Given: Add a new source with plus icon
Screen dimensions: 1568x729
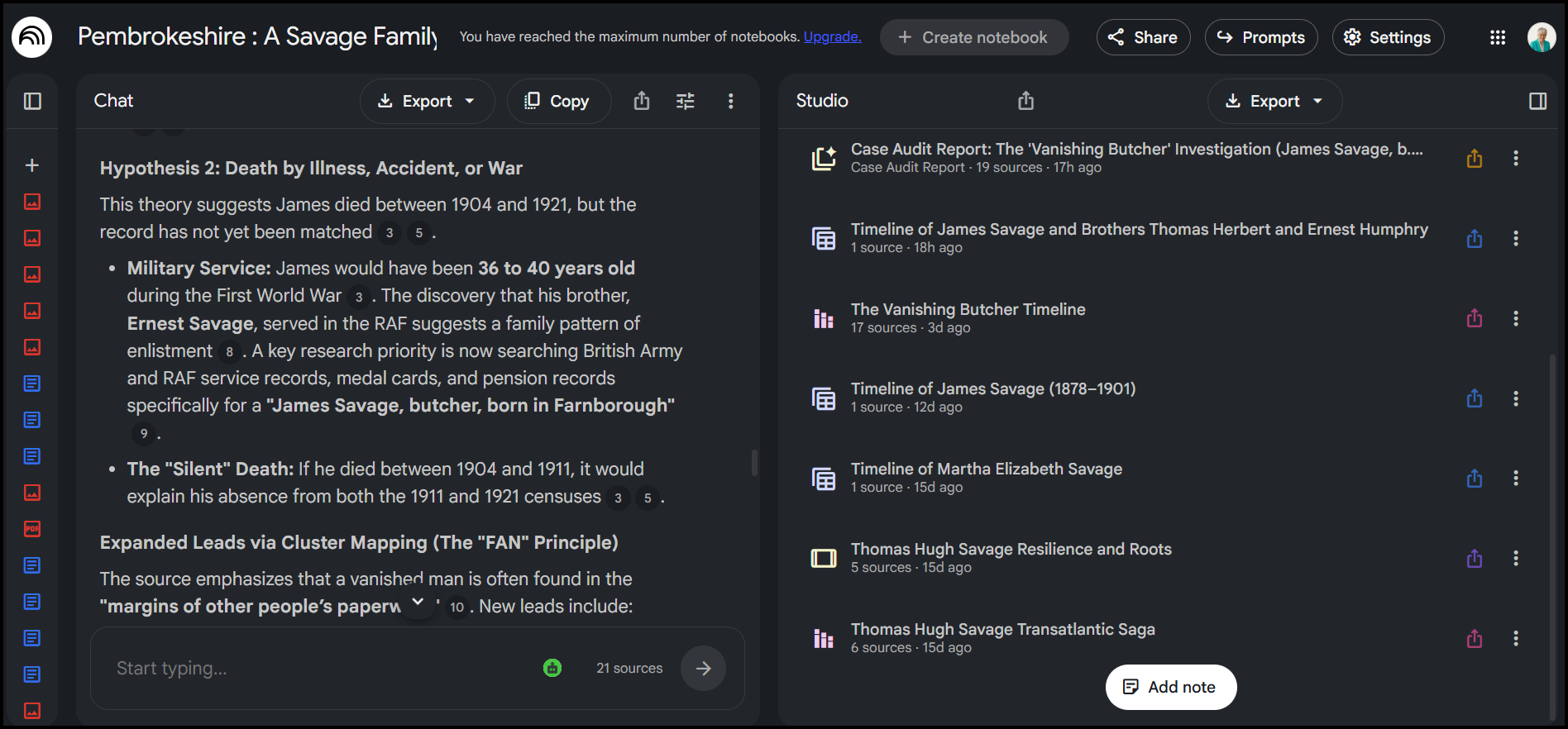Looking at the screenshot, I should point(32,165).
